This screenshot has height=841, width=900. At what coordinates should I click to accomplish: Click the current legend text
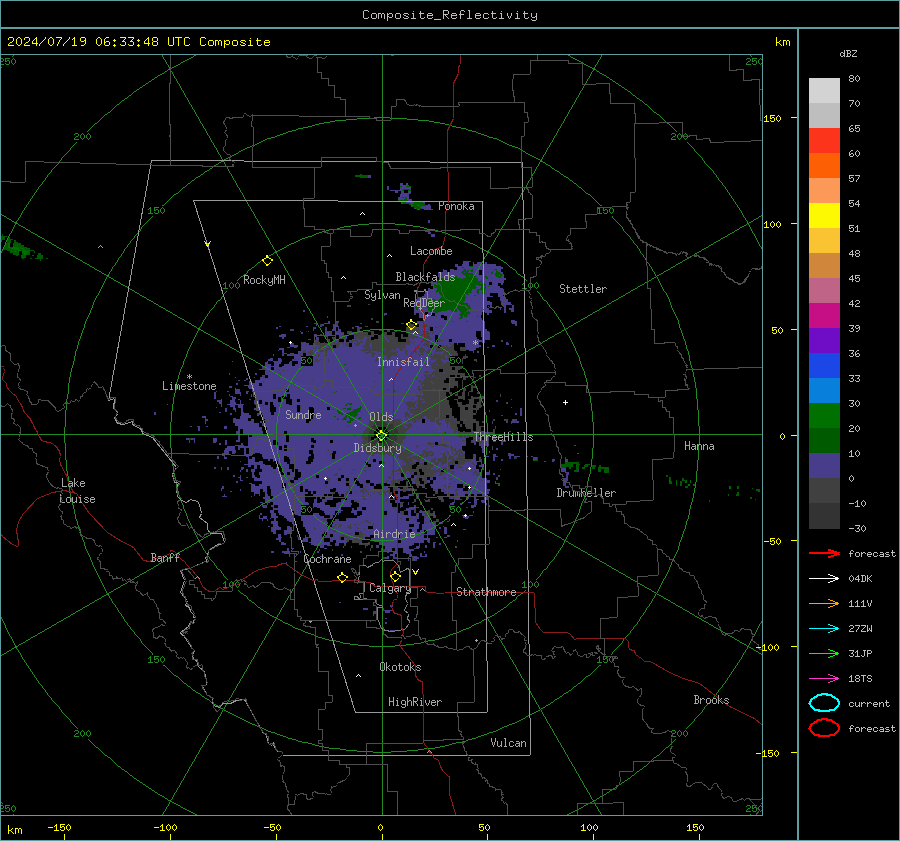tap(869, 703)
